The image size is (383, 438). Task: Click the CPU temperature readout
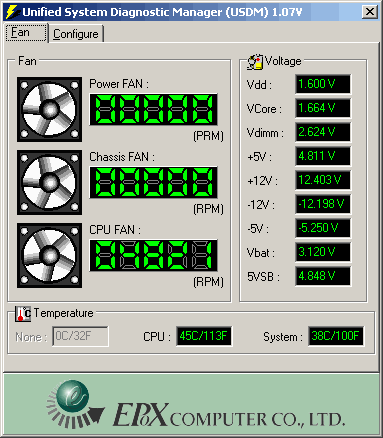coord(204,336)
